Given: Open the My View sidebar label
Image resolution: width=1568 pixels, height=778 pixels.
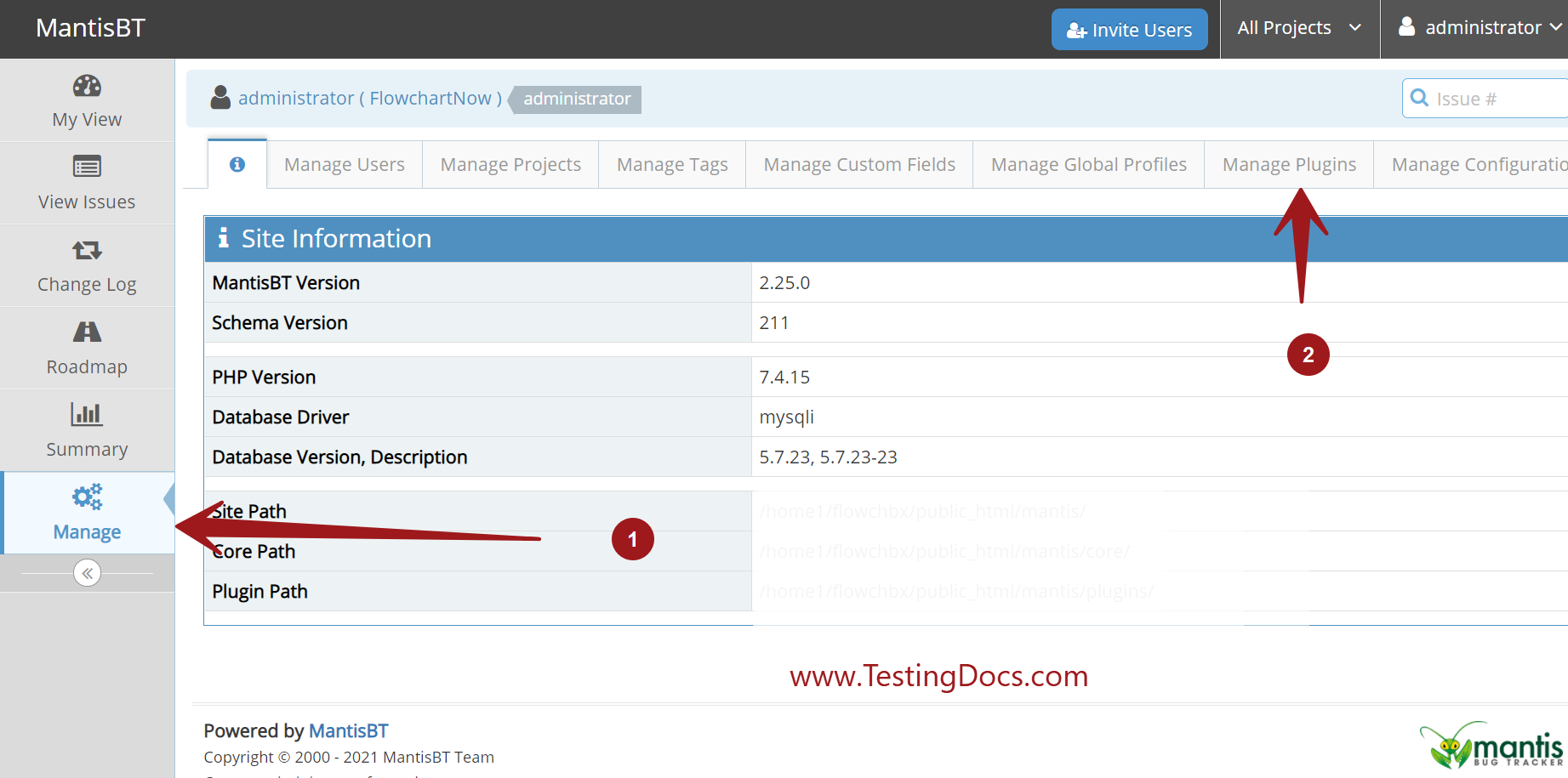Looking at the screenshot, I should pos(87,119).
